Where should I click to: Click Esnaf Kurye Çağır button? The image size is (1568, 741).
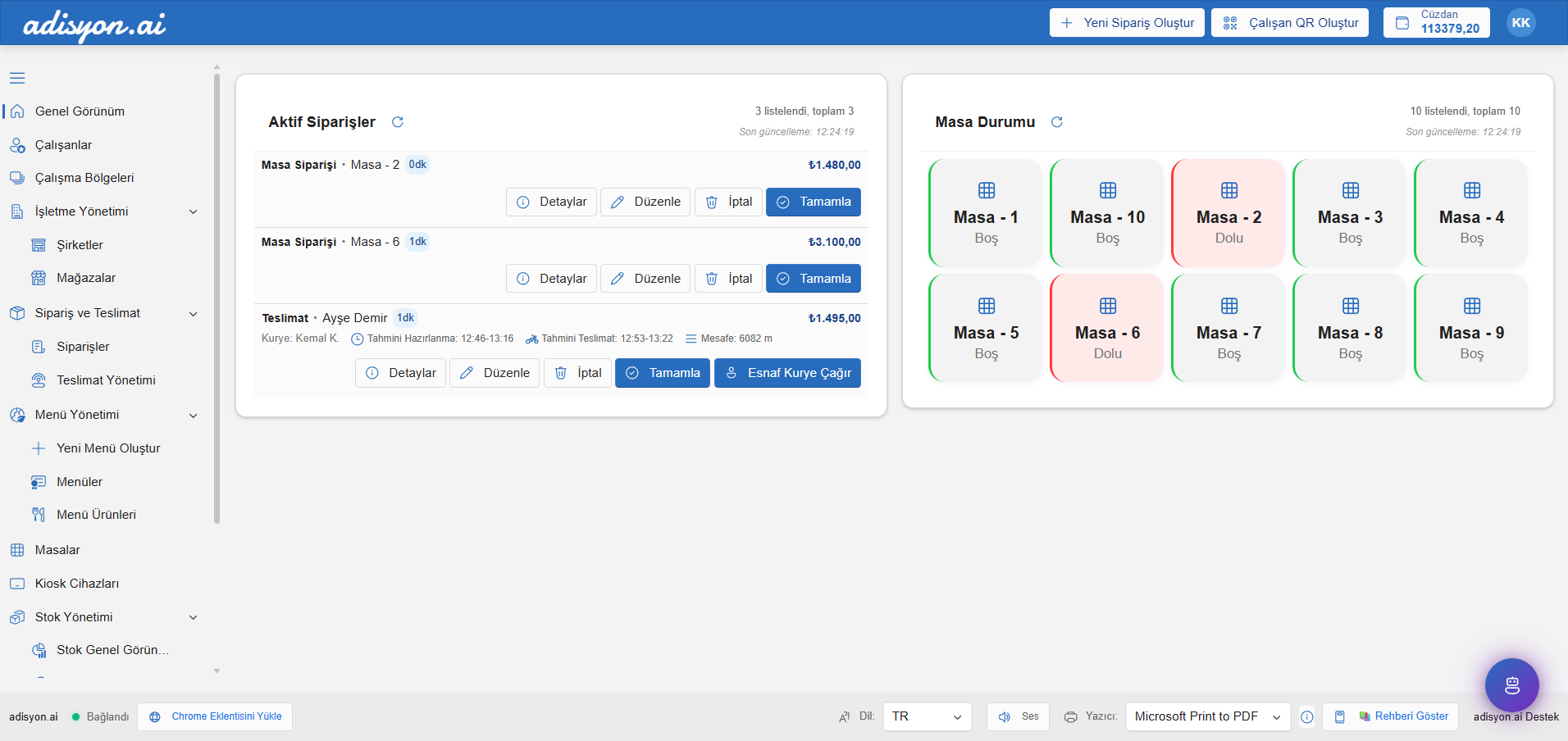(787, 373)
